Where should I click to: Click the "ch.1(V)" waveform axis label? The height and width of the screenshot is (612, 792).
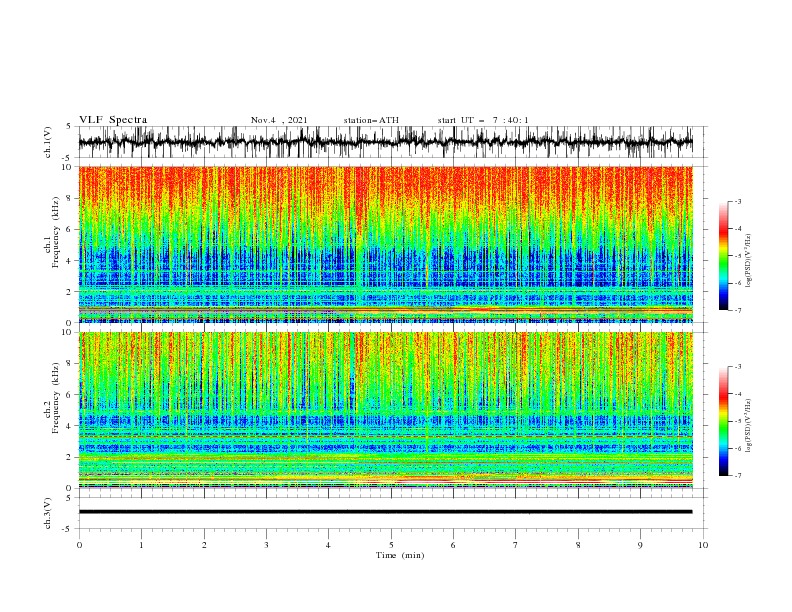[x=48, y=142]
